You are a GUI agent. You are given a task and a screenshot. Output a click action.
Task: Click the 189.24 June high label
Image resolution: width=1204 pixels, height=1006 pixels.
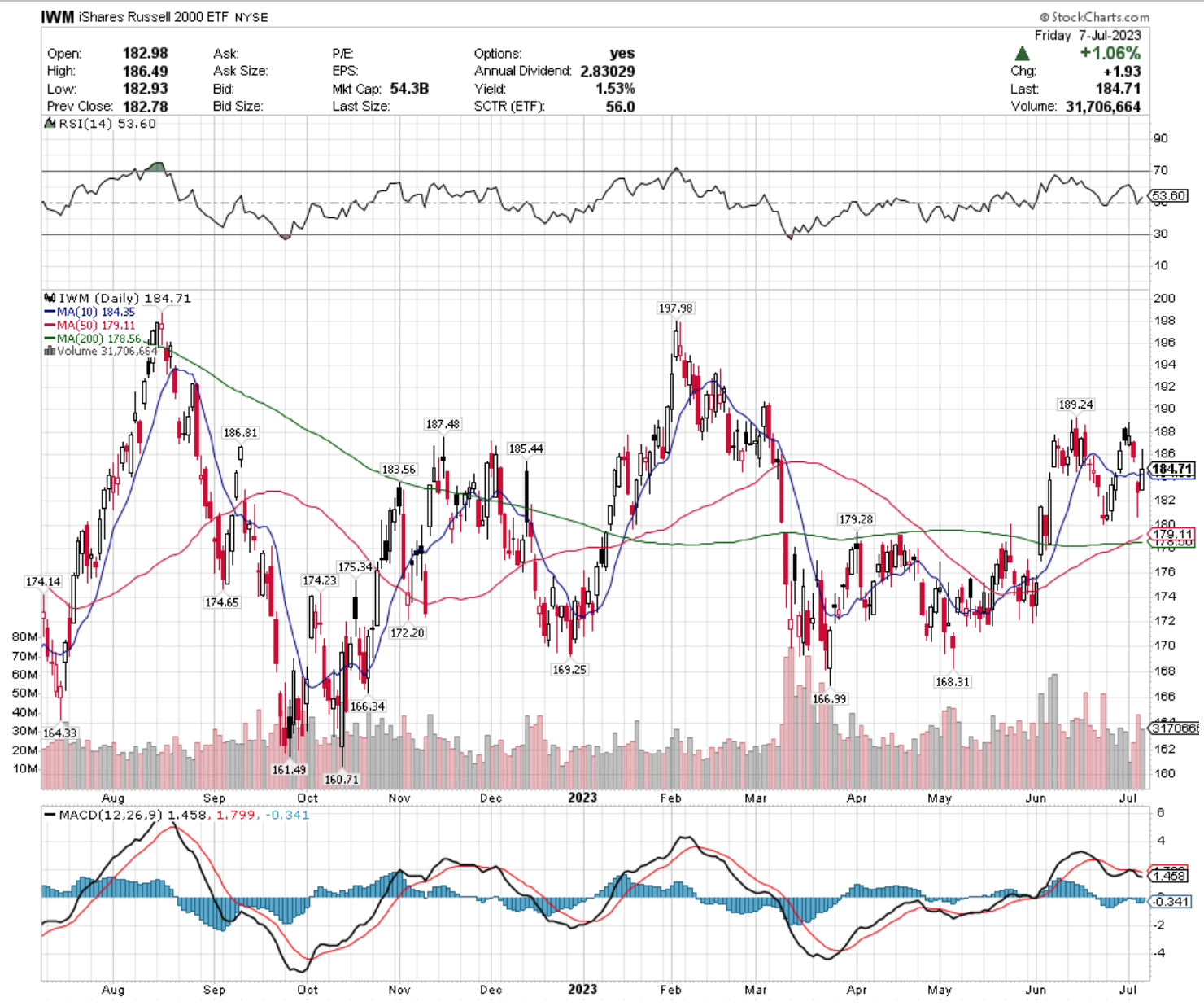pyautogui.click(x=1075, y=405)
